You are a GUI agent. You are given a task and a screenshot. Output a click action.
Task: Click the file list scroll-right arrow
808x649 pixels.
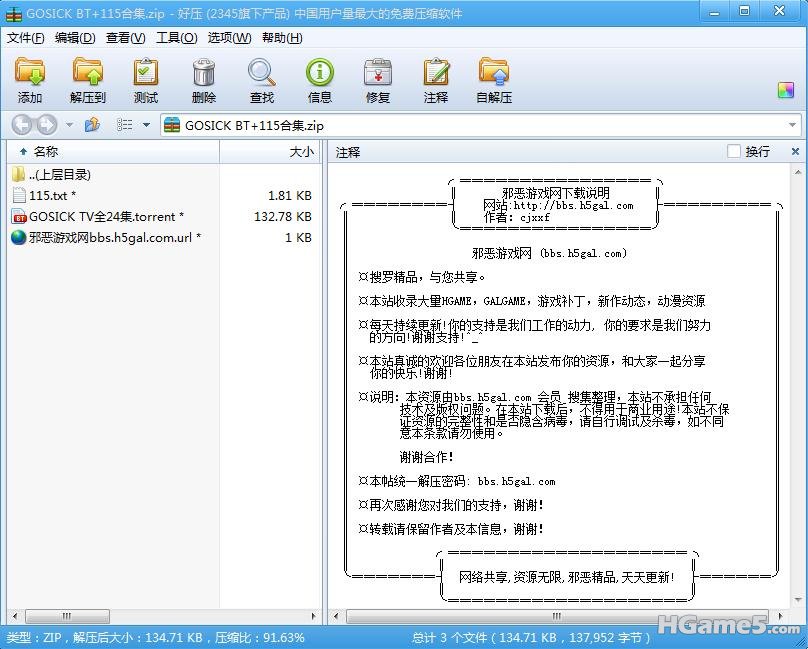tap(314, 616)
